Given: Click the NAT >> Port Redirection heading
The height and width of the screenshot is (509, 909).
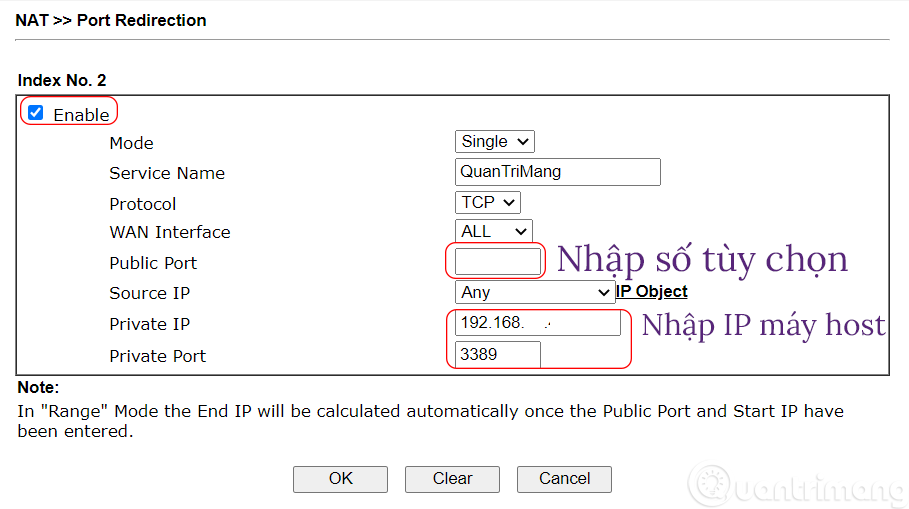Looking at the screenshot, I should pyautogui.click(x=111, y=20).
